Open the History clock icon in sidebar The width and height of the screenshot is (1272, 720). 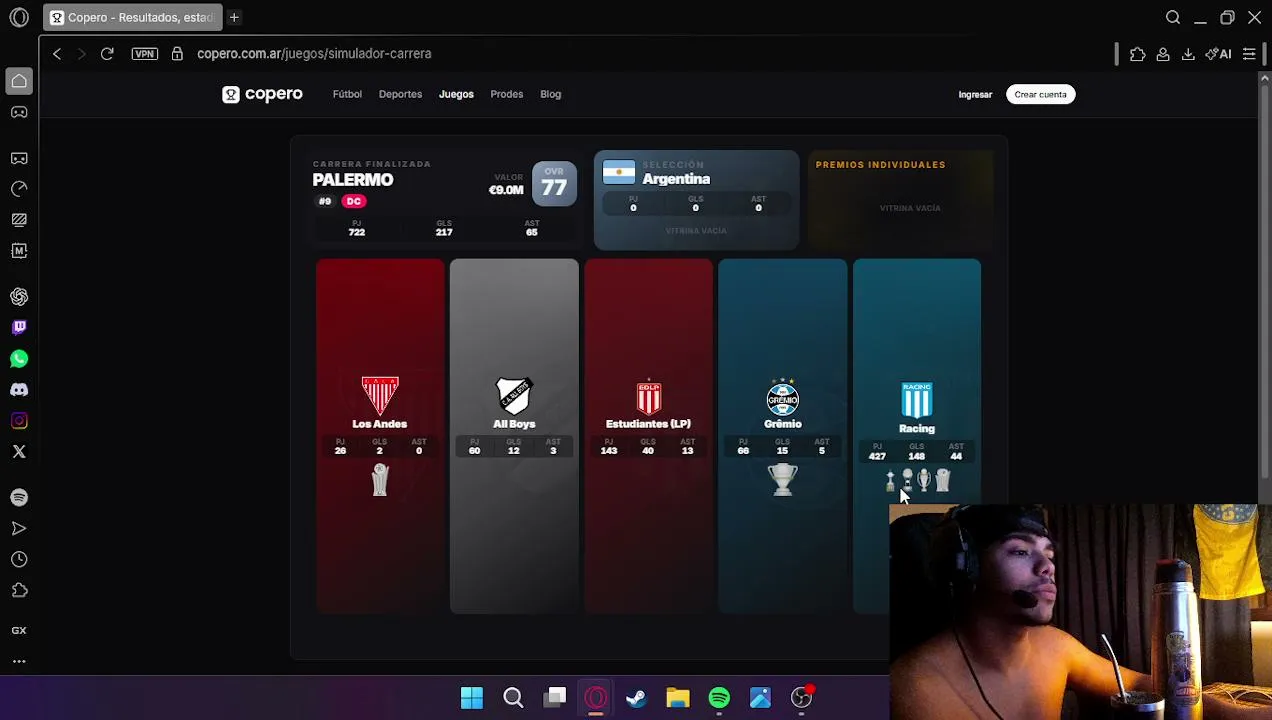(19, 559)
